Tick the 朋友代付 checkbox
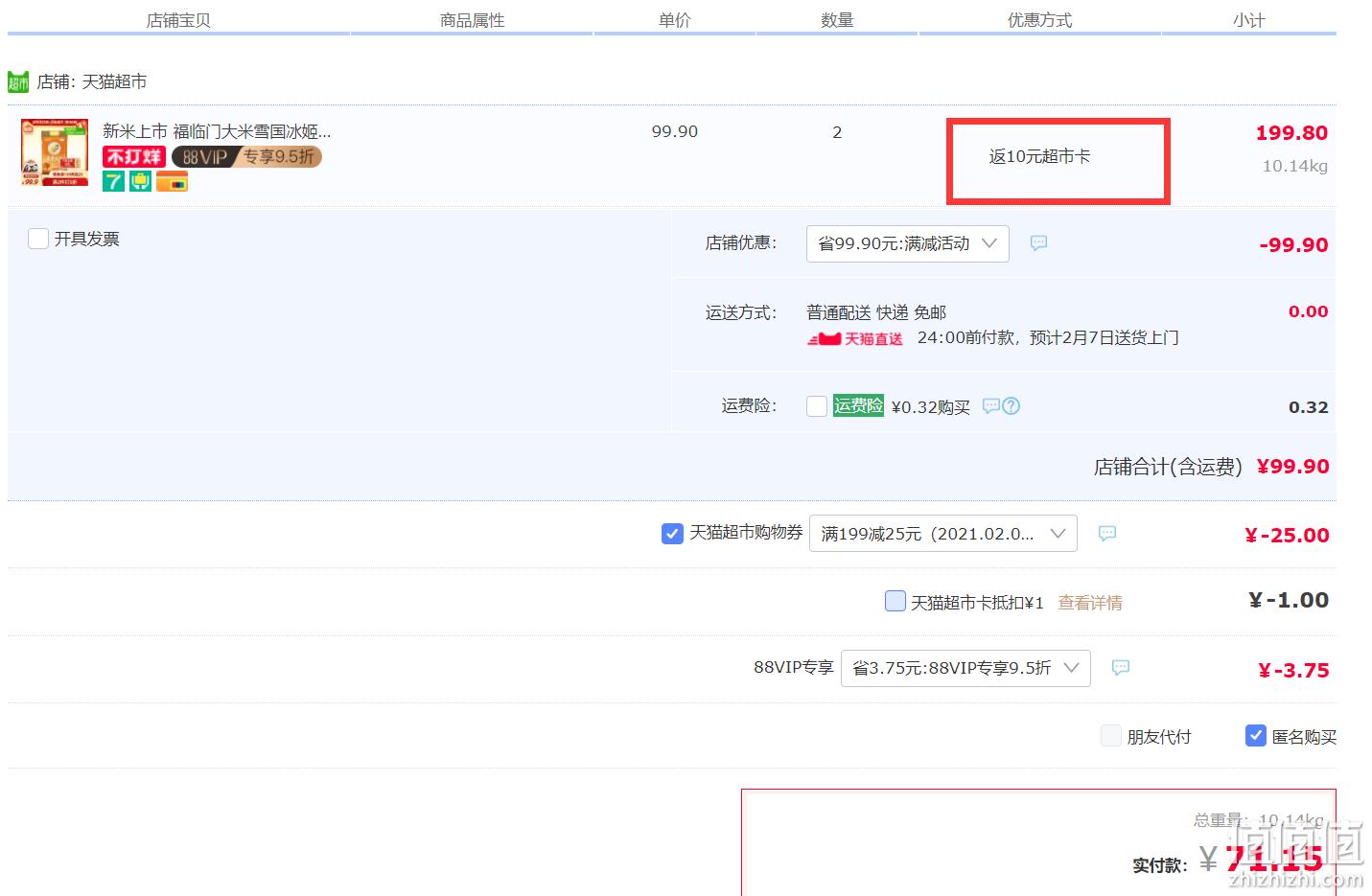 pyautogui.click(x=1111, y=736)
